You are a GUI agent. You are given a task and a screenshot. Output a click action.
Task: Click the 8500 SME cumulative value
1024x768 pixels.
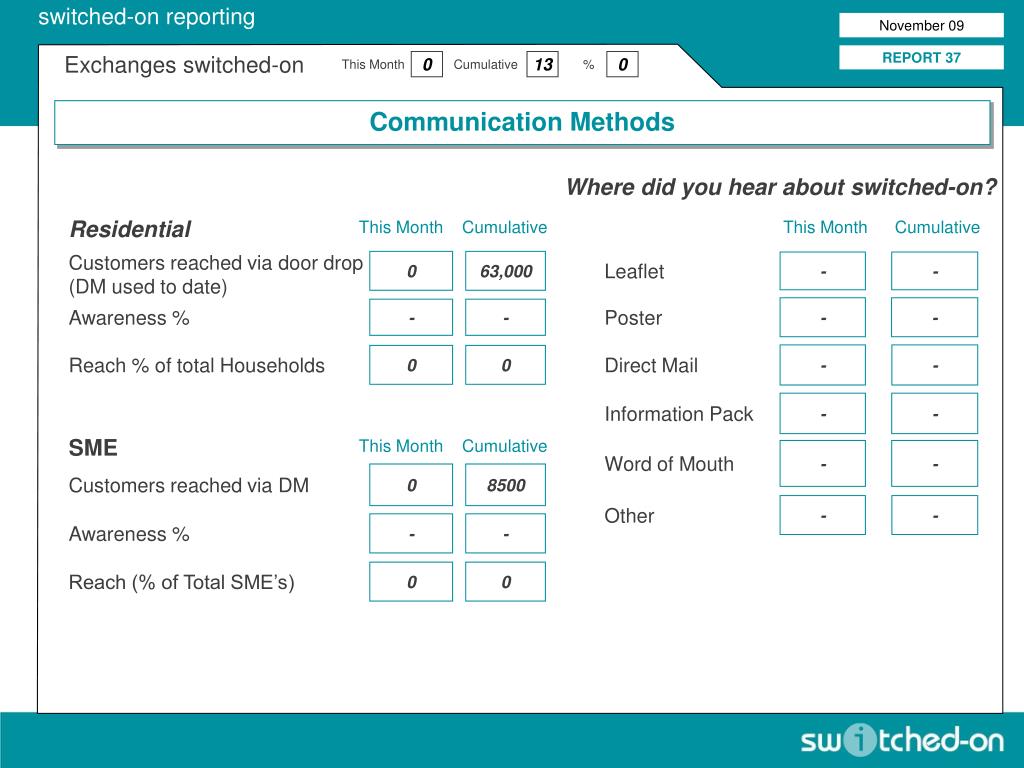point(505,485)
